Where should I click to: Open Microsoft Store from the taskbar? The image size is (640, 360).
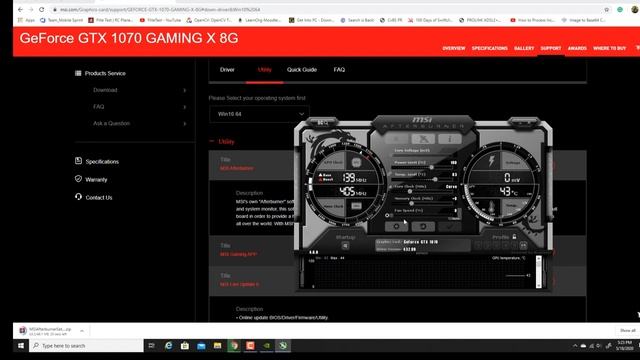pos(185,346)
